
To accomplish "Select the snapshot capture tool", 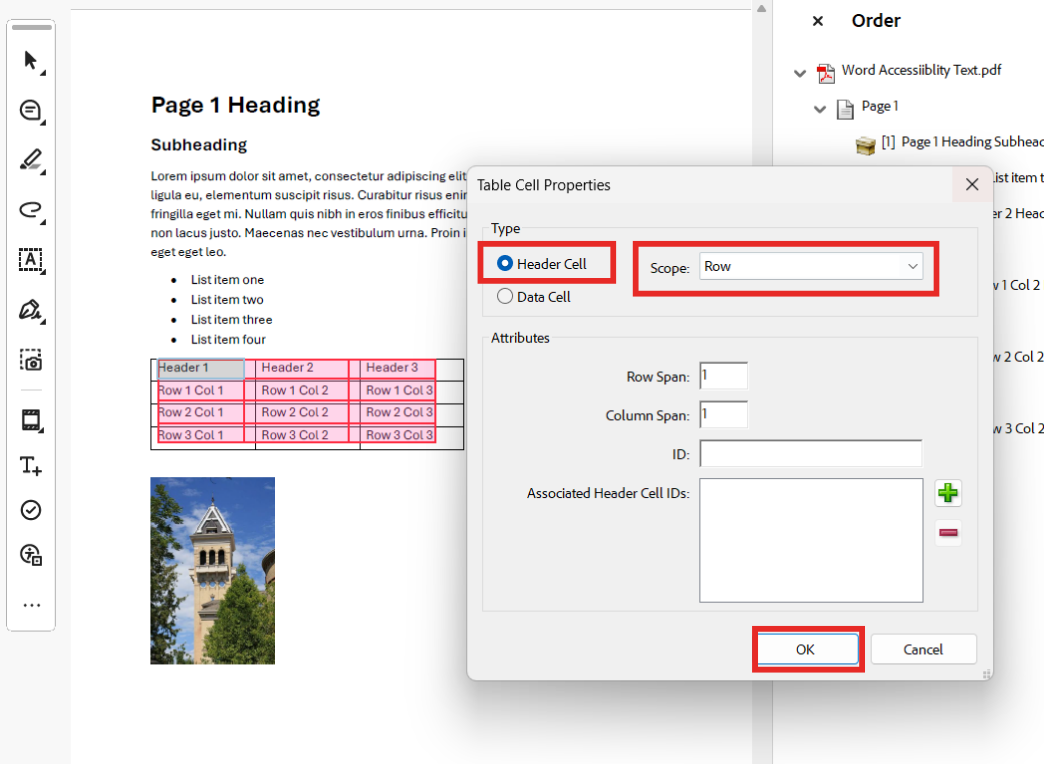I will point(31,360).
